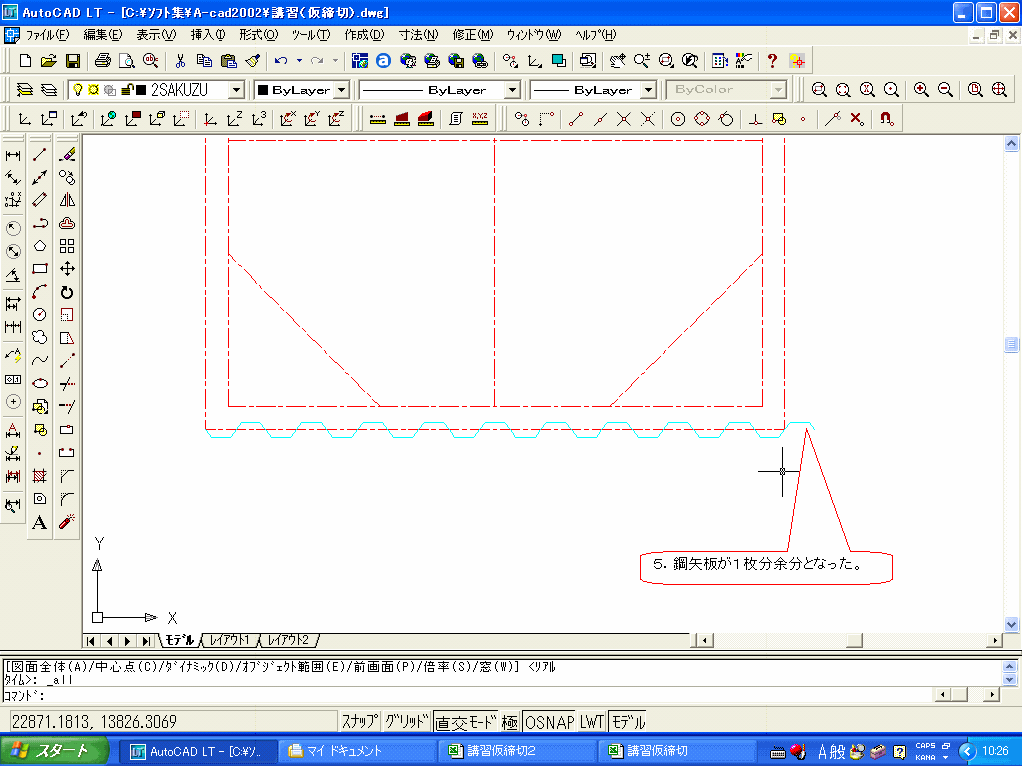Click the last-tab navigation arrow

[147, 641]
